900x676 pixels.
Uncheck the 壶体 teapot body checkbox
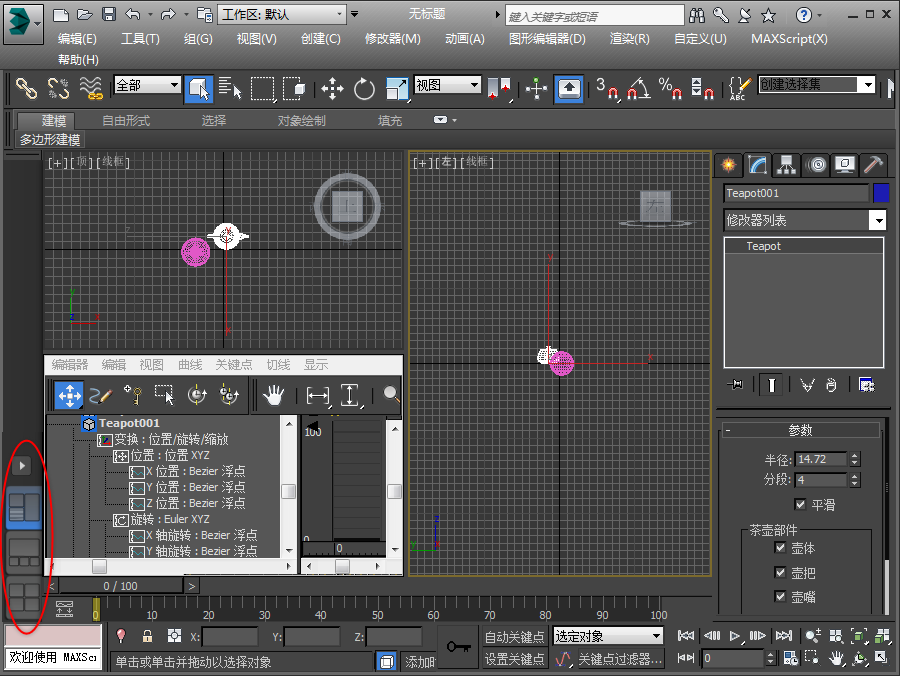coord(780,547)
